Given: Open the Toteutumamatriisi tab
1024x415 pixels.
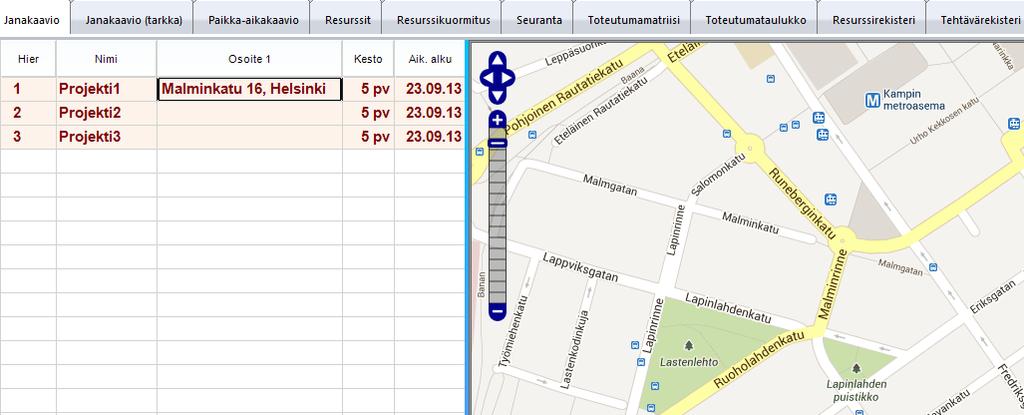Looking at the screenshot, I should click(x=633, y=20).
